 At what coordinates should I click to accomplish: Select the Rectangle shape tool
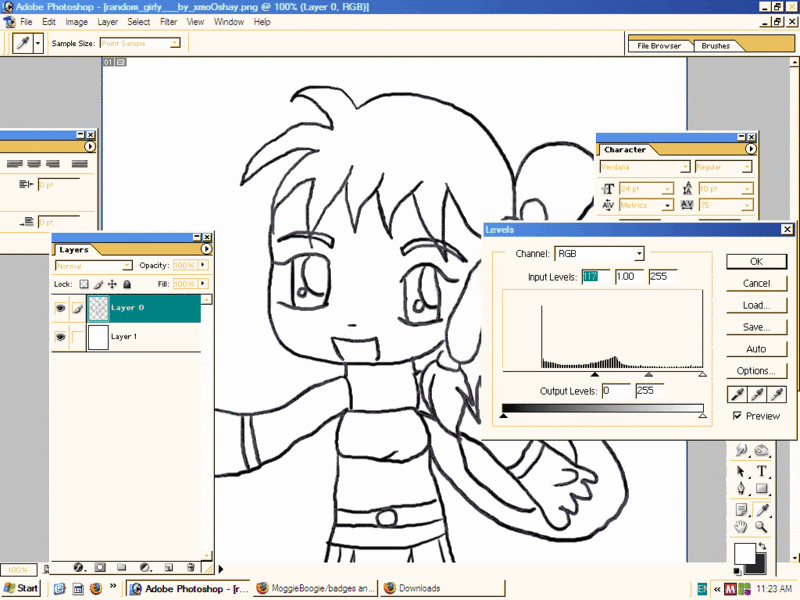pyautogui.click(x=761, y=489)
